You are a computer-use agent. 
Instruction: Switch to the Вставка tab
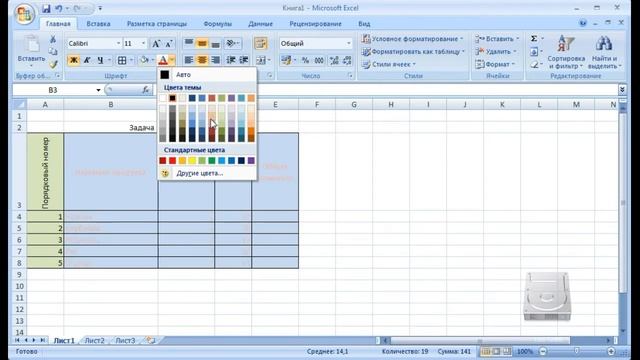click(x=98, y=24)
